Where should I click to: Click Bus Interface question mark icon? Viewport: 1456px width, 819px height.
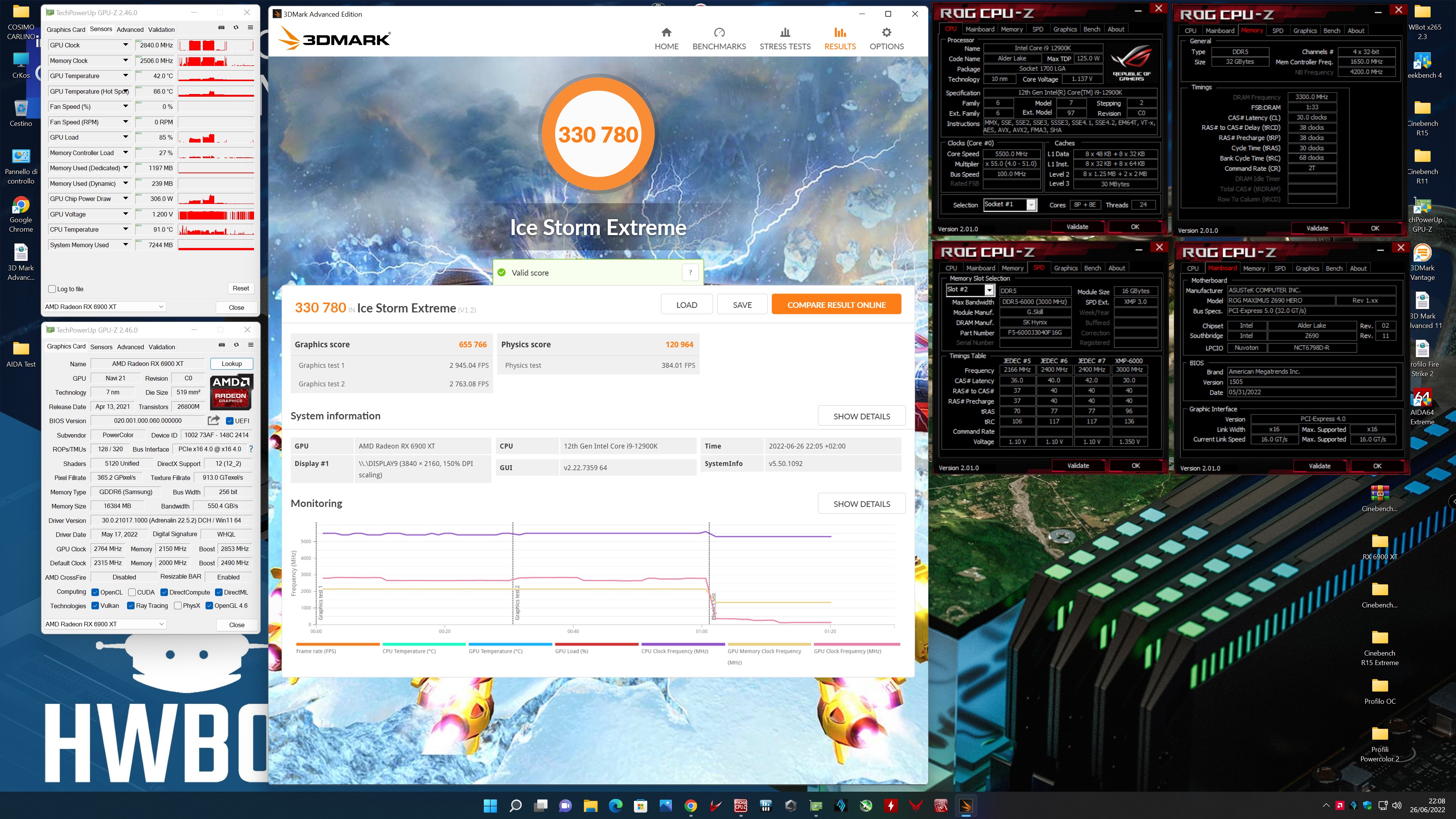(x=251, y=449)
